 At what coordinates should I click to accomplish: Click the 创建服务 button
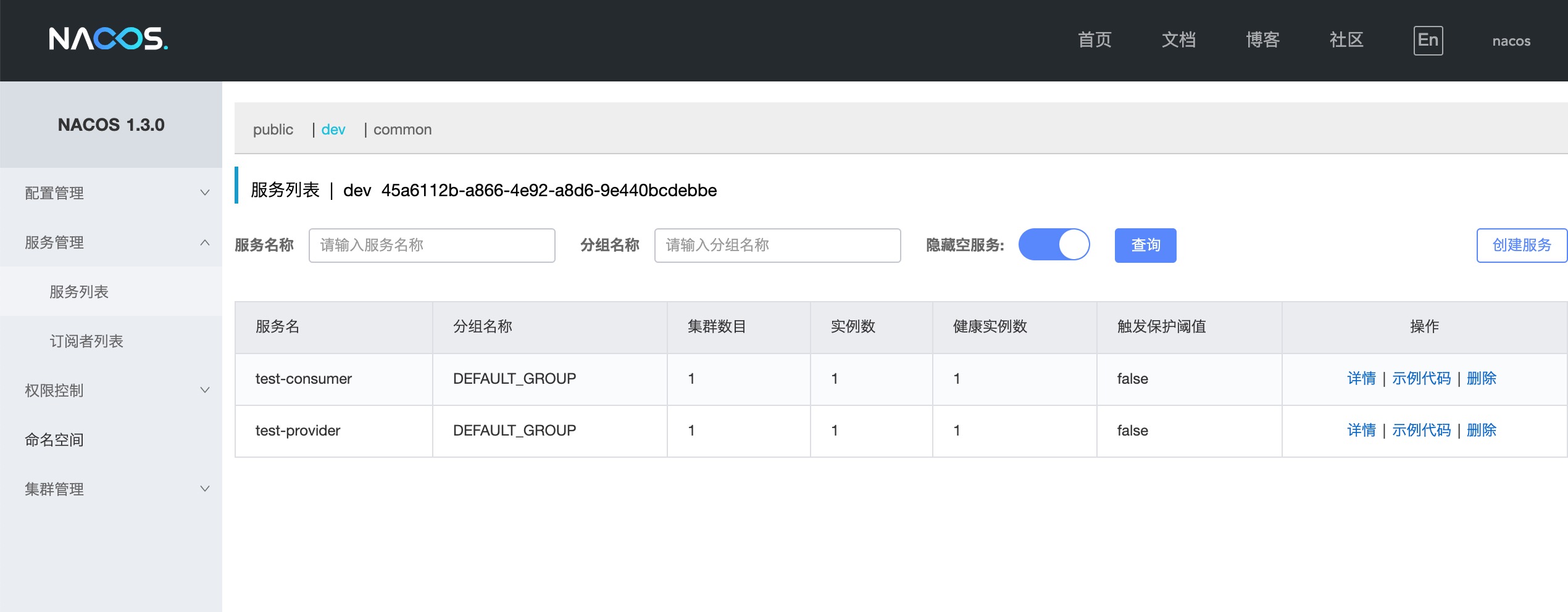(1522, 246)
